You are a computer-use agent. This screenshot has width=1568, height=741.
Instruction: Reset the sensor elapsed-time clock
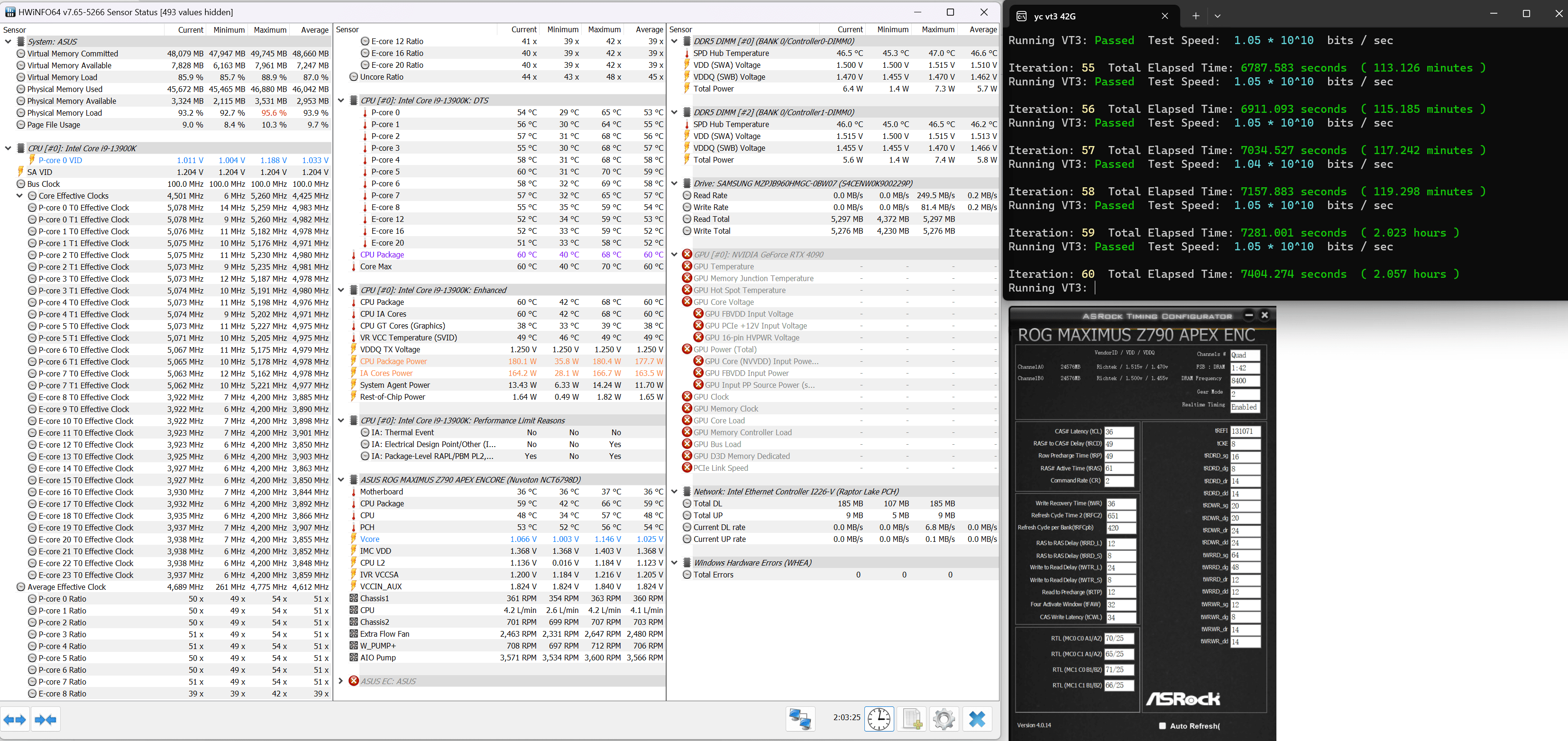[879, 719]
